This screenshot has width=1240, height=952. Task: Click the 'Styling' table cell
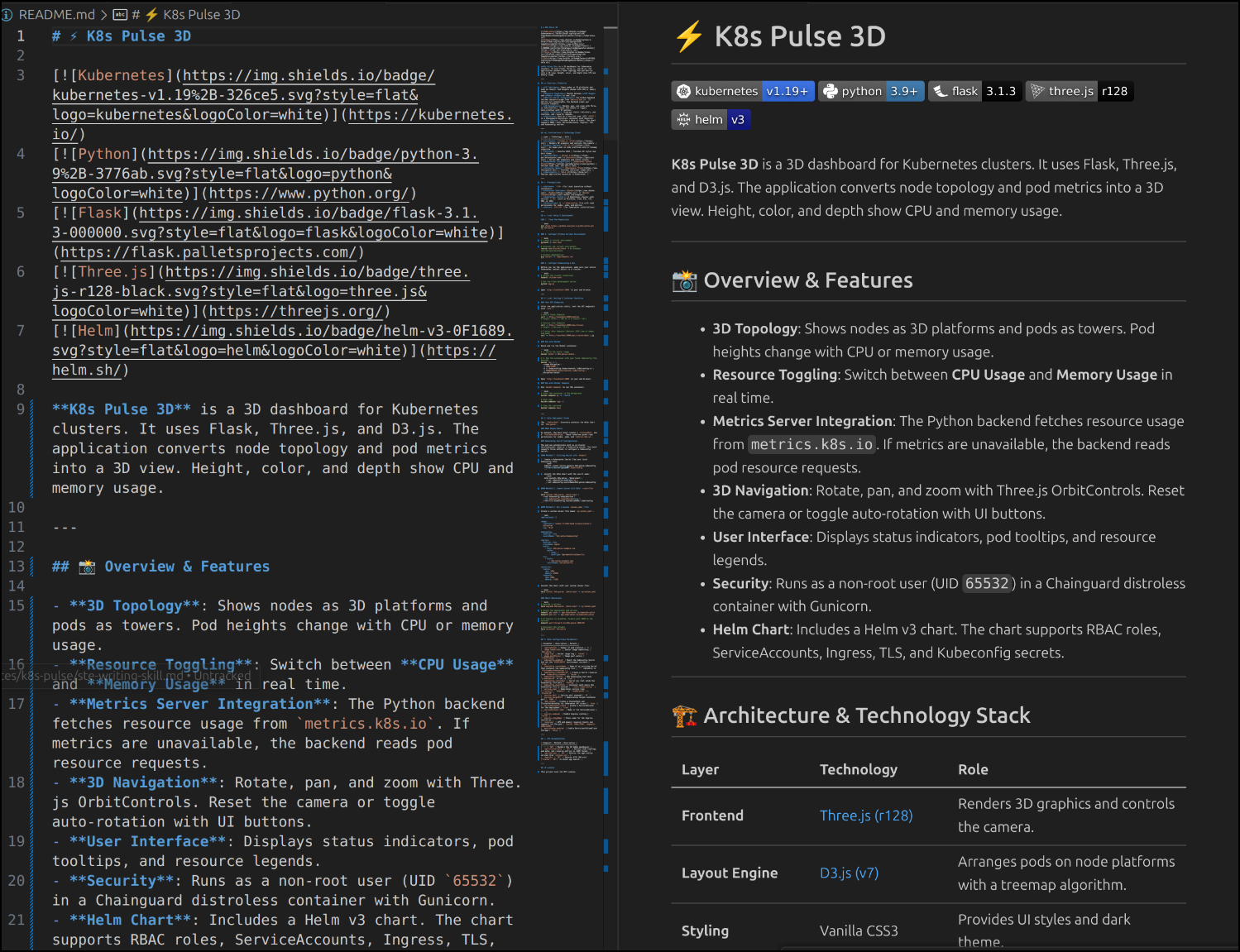705,931
